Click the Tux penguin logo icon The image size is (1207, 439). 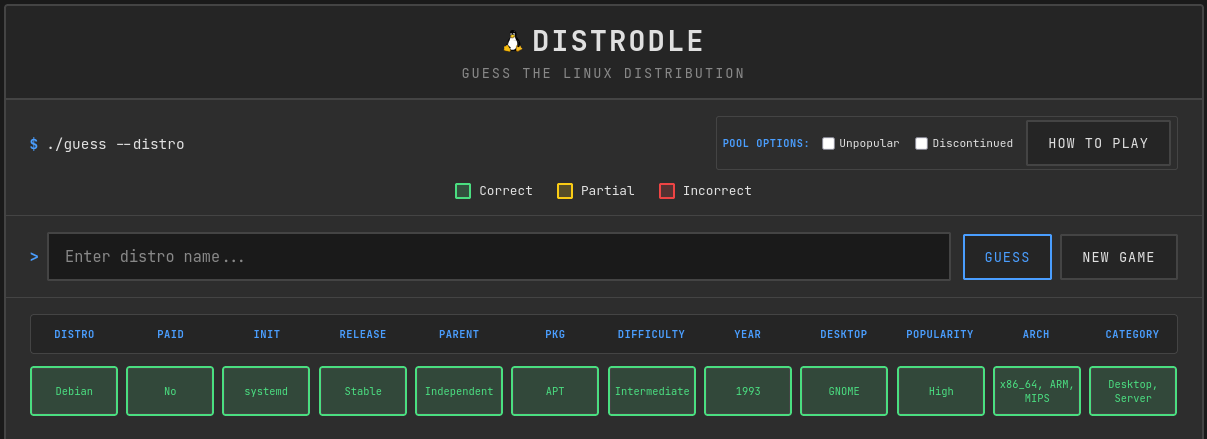click(512, 42)
